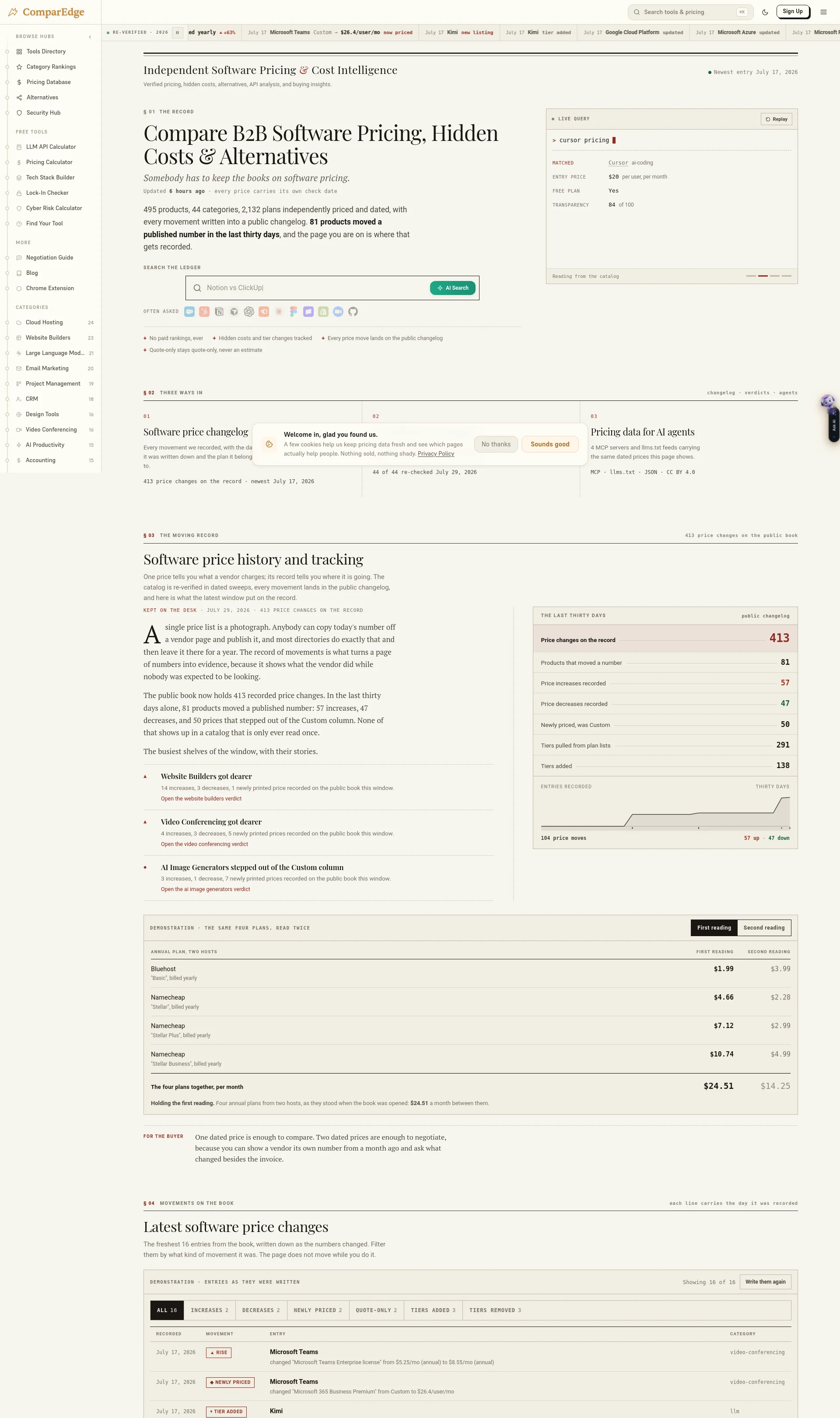This screenshot has height=1418, width=840.
Task: Pause the re-verified ticker
Action: tap(177, 32)
